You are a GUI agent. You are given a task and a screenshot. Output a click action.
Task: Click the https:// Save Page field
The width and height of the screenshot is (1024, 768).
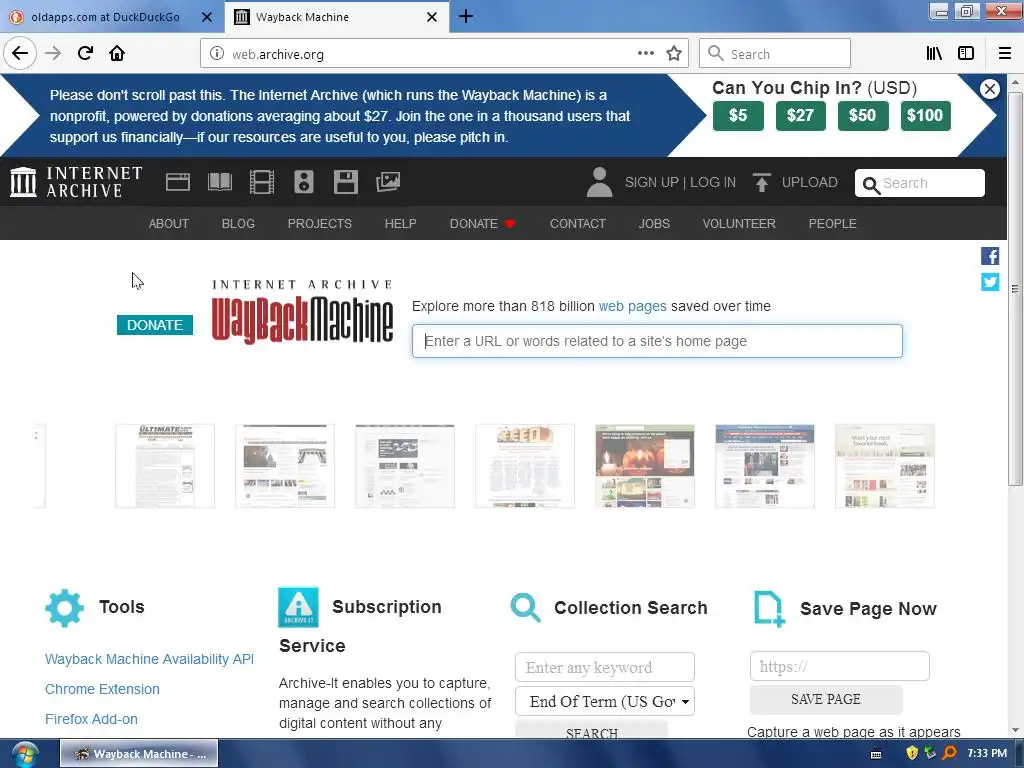click(x=839, y=666)
